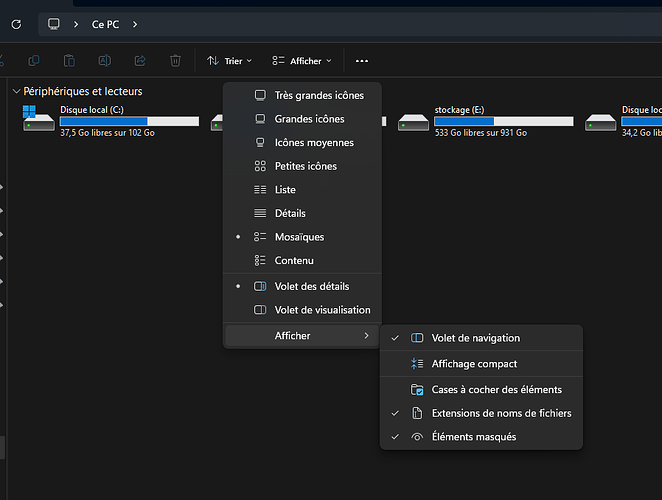The image size is (662, 500).
Task: Click the paste clipboard icon in toolbar
Action: (69, 61)
